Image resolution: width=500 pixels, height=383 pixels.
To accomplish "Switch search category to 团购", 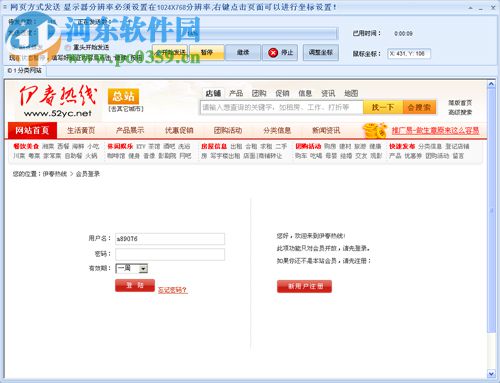I will [259, 93].
